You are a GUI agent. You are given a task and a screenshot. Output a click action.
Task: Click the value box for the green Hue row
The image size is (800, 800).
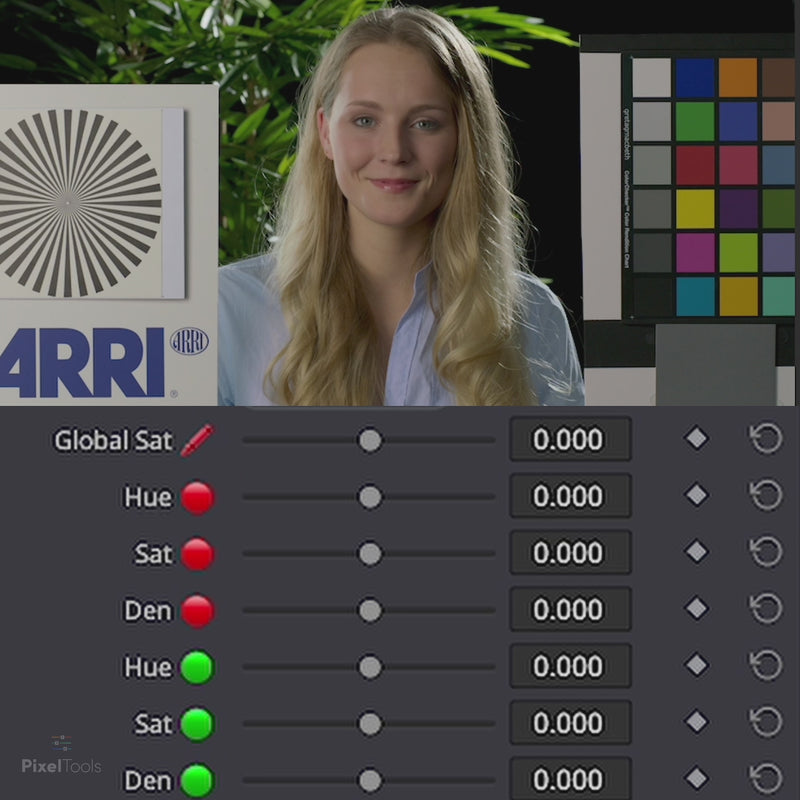570,666
